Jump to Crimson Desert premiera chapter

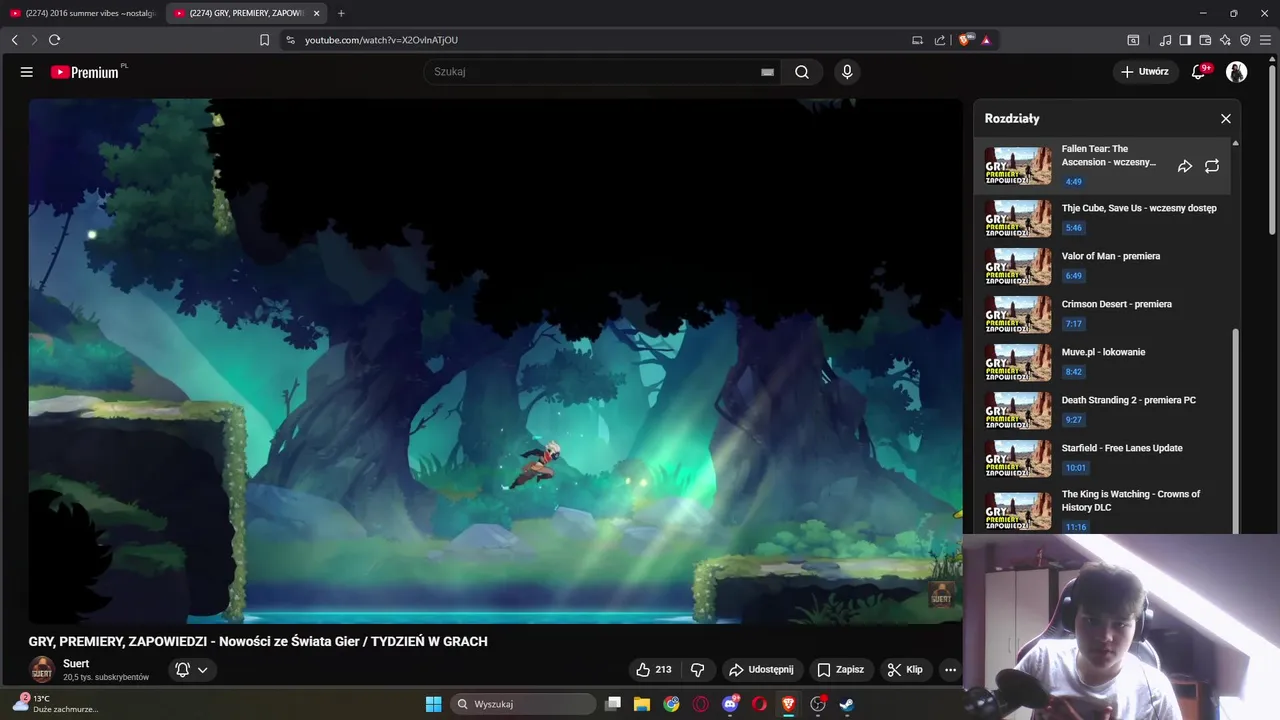(x=1103, y=314)
